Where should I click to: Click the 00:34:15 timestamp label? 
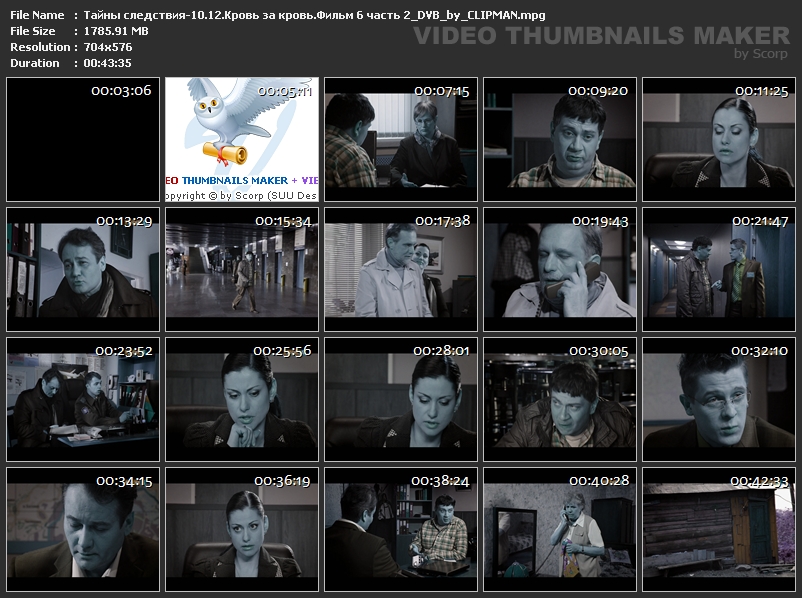coord(123,481)
